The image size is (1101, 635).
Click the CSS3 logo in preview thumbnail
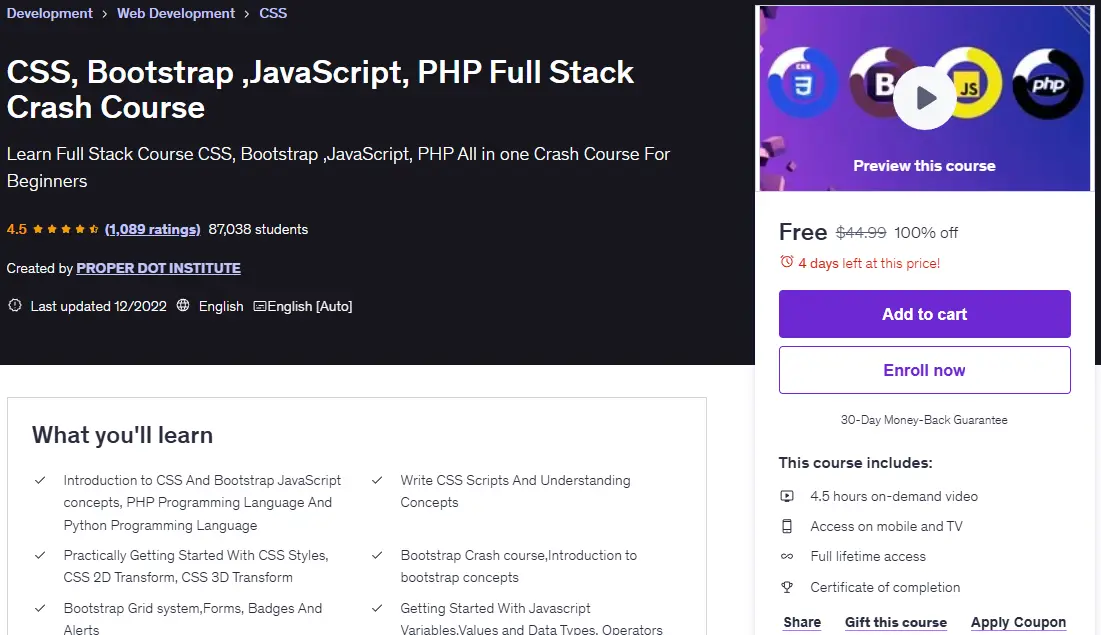803,85
